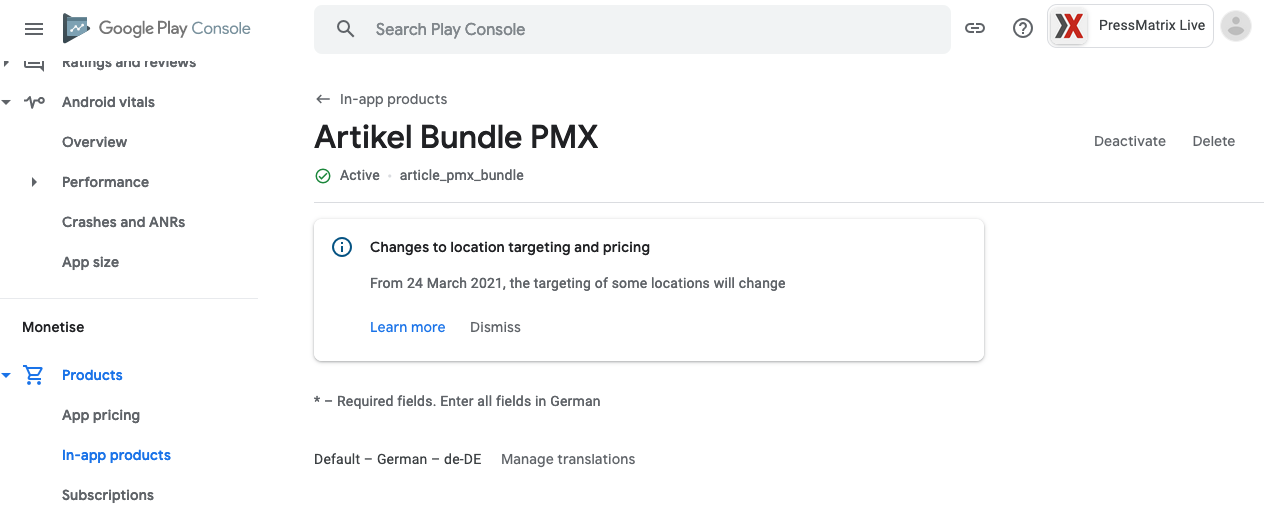Open the hamburger navigation menu
Image resolution: width=1264 pixels, height=512 pixels.
pos(34,29)
